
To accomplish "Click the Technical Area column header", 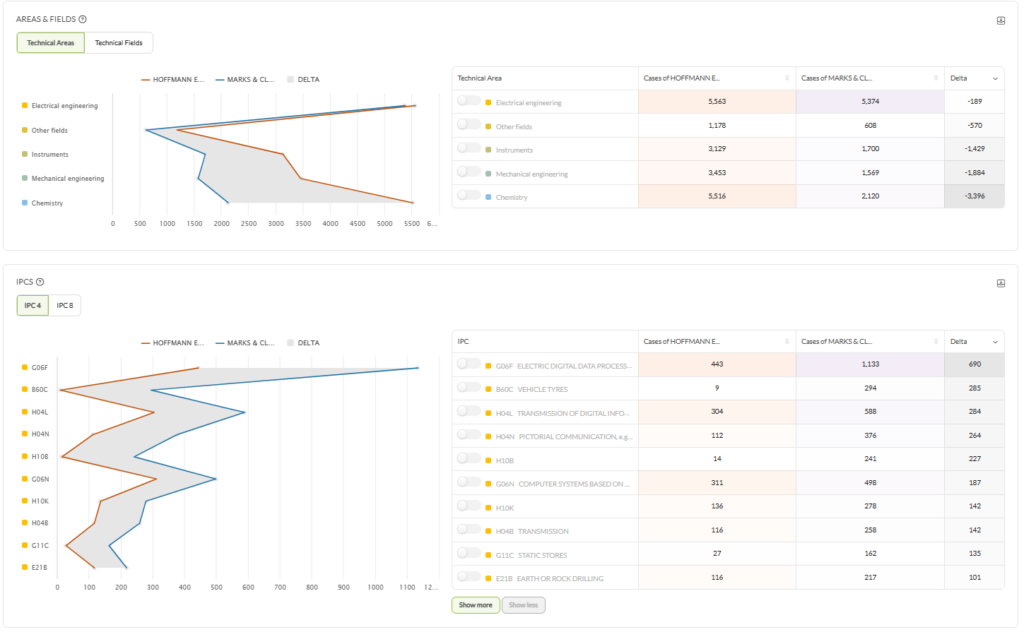I will coord(545,78).
